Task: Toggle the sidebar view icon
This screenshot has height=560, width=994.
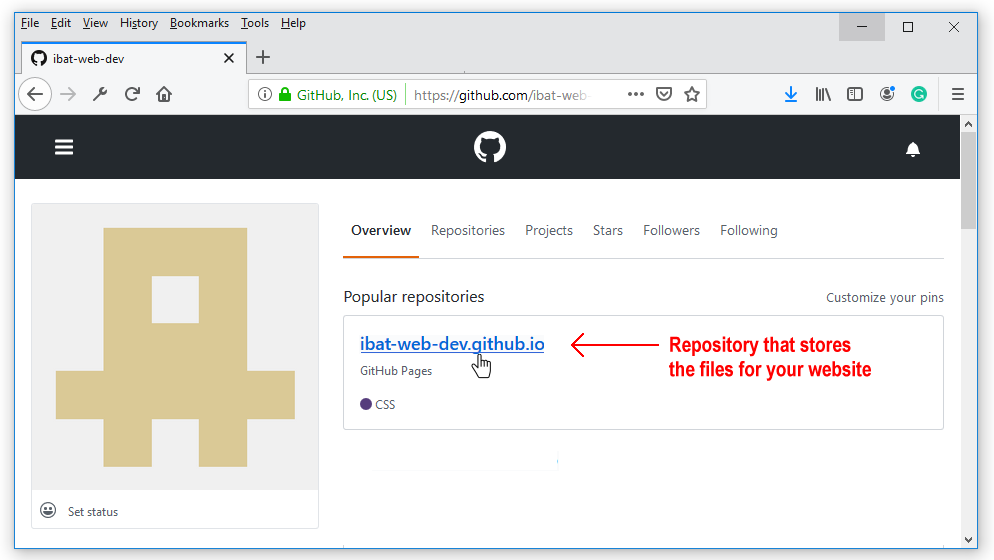Action: pyautogui.click(x=855, y=94)
